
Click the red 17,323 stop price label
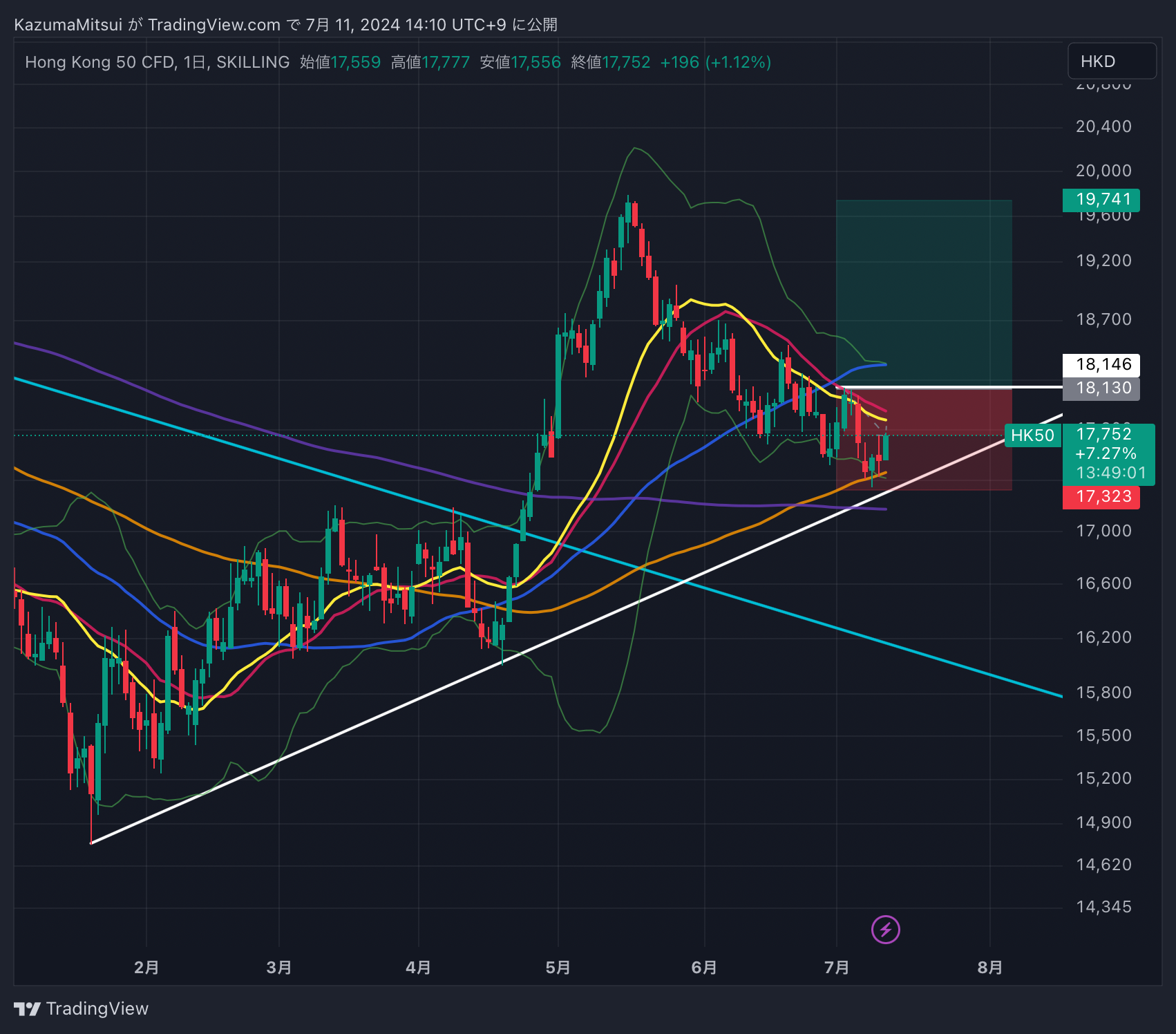click(x=1101, y=496)
